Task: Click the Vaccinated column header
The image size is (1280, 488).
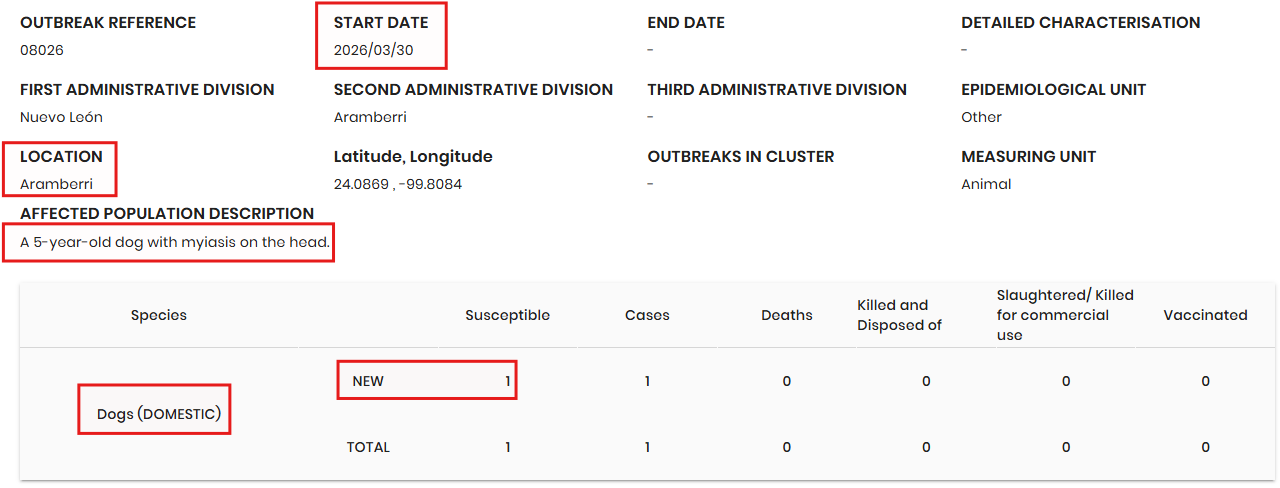Action: click(x=1205, y=315)
